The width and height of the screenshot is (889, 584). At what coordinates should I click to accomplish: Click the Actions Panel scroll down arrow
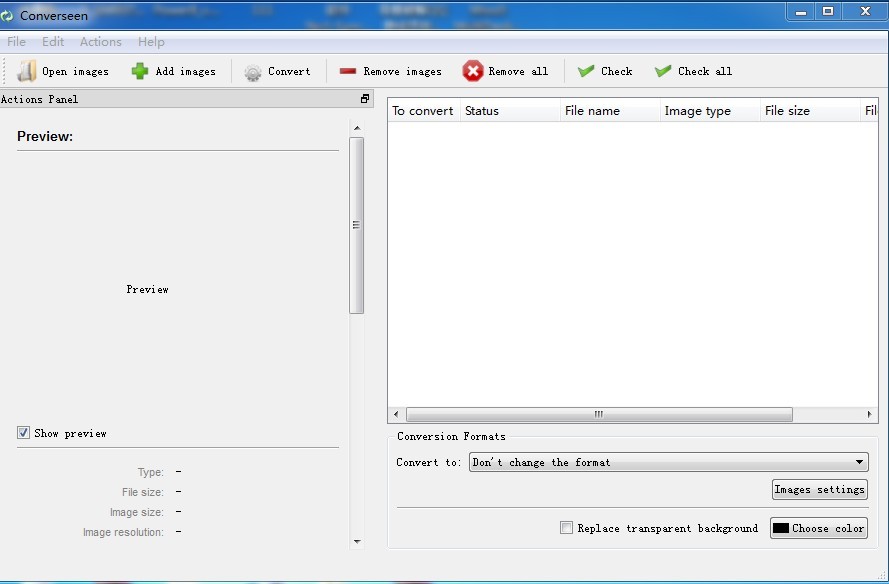(x=357, y=541)
